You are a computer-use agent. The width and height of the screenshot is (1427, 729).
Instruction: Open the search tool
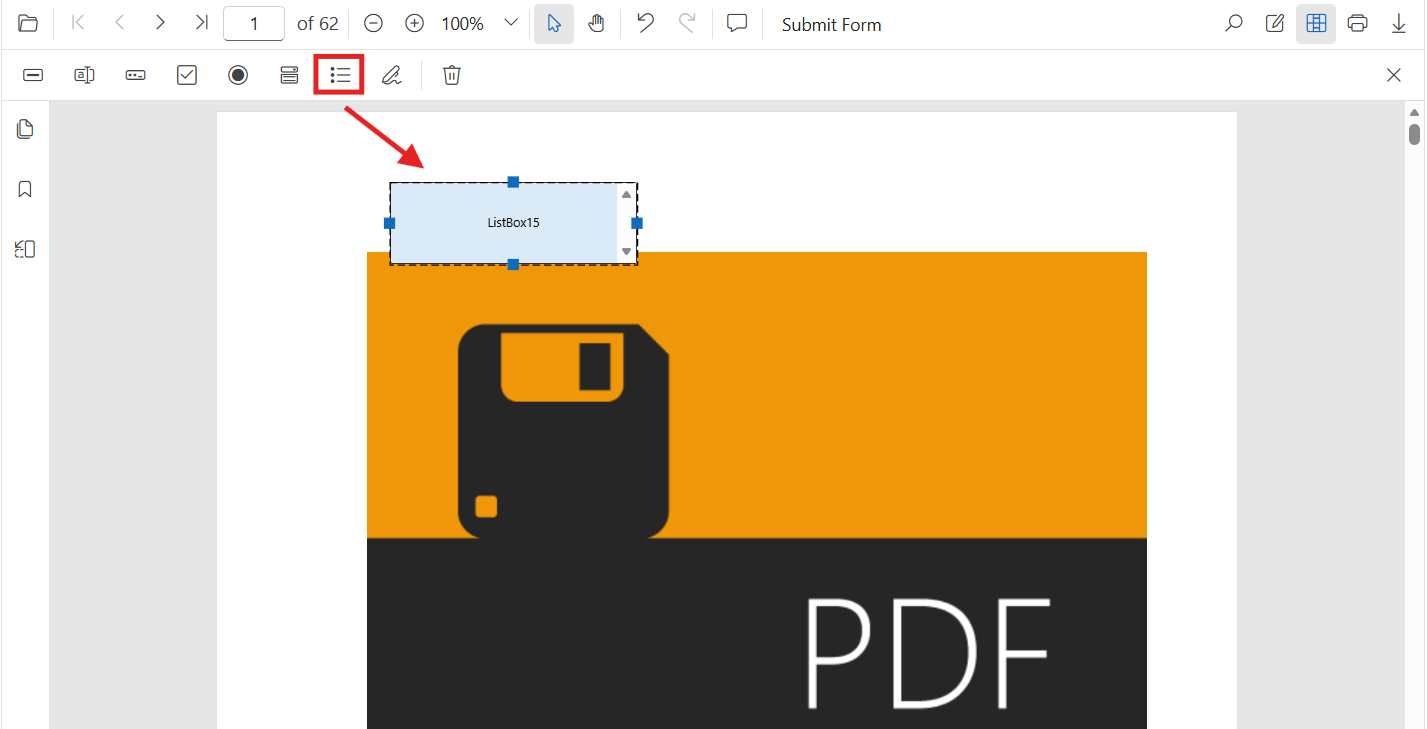(x=1234, y=24)
